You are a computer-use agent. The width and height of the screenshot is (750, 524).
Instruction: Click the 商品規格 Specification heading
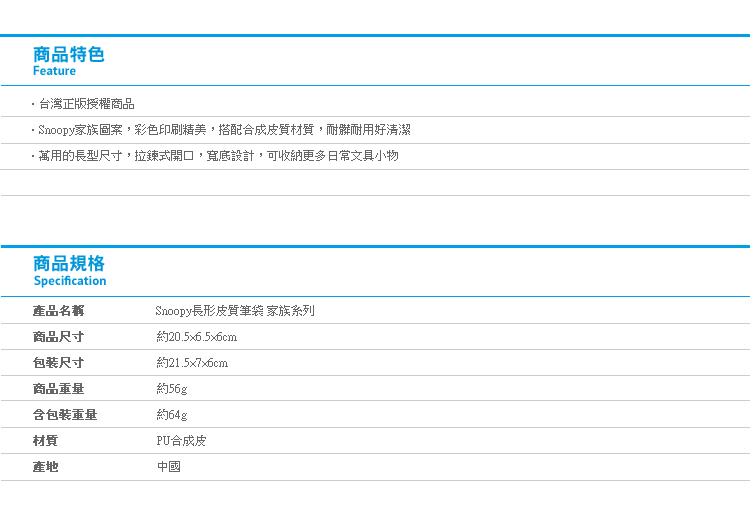coord(69,271)
